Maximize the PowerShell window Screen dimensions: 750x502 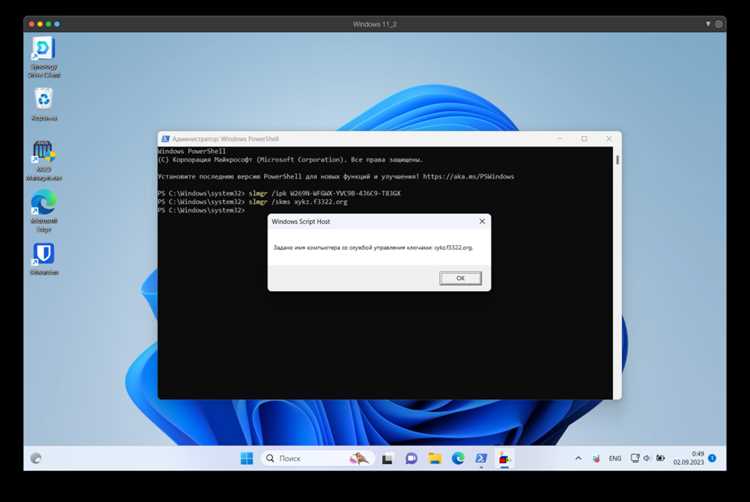click(x=584, y=139)
